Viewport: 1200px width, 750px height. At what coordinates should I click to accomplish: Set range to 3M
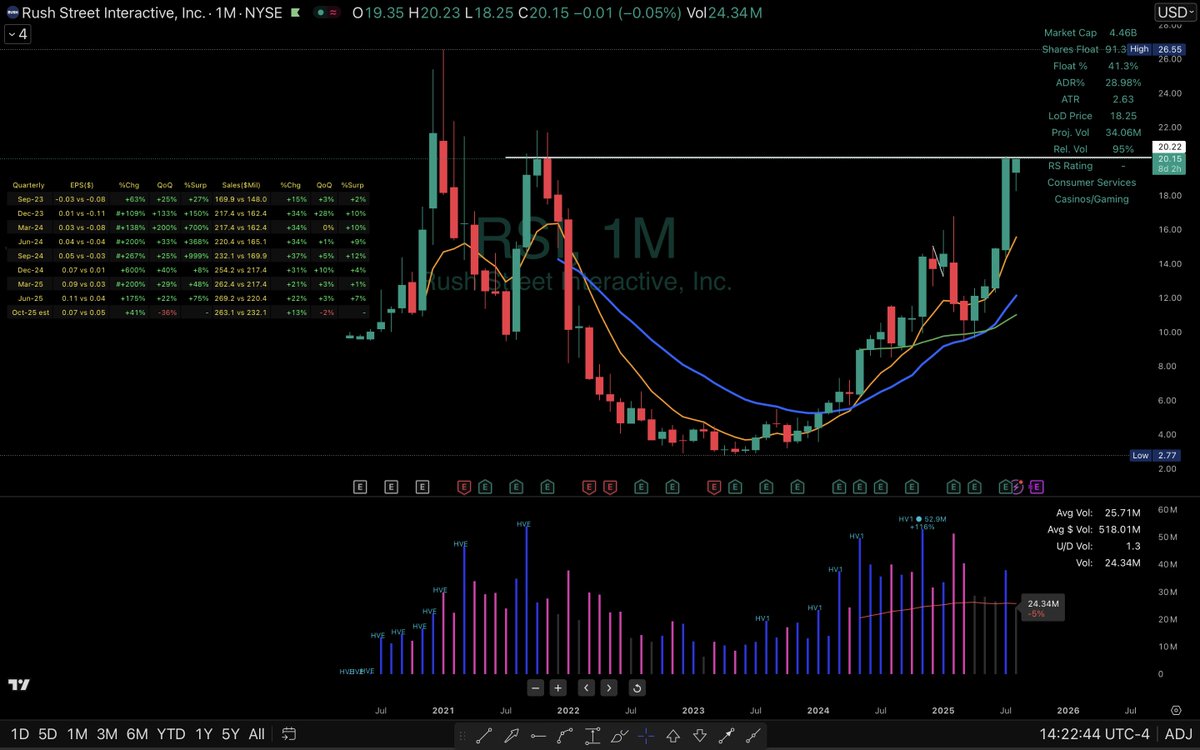click(107, 734)
